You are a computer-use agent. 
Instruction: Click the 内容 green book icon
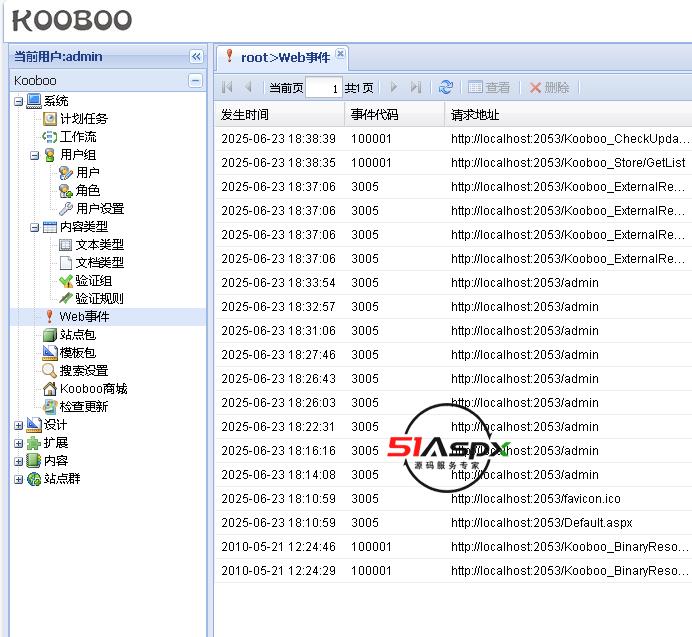(x=34, y=461)
